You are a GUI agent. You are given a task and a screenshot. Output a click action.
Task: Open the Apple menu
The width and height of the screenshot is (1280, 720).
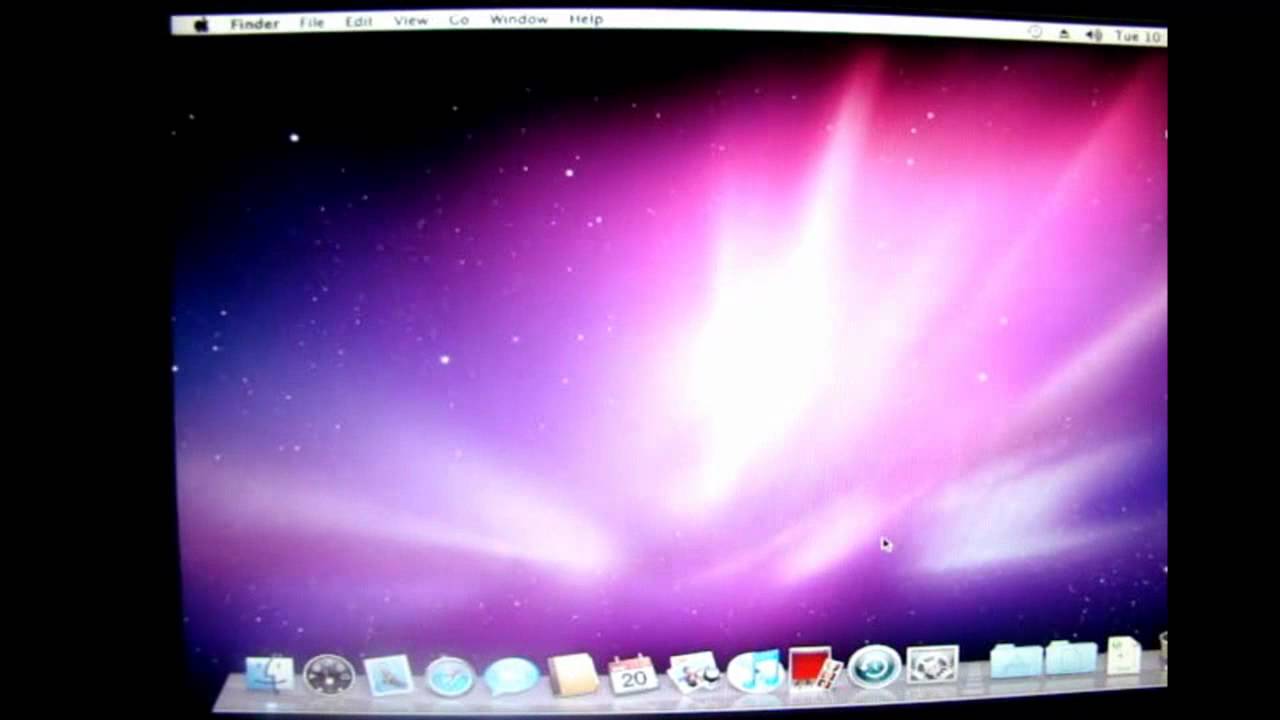[x=201, y=24]
